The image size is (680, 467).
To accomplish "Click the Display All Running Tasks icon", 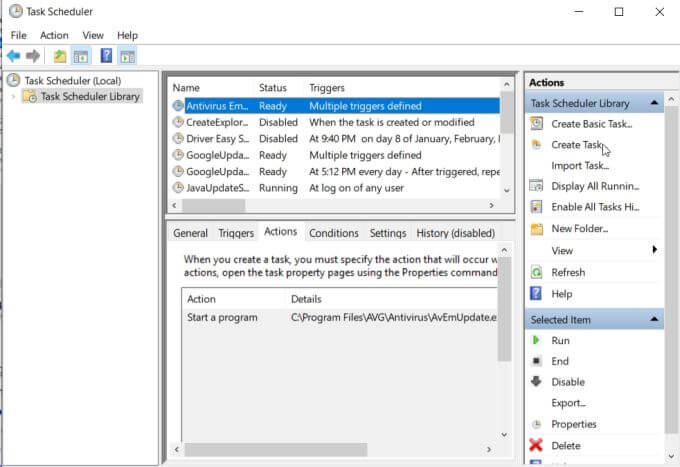I will (536, 186).
